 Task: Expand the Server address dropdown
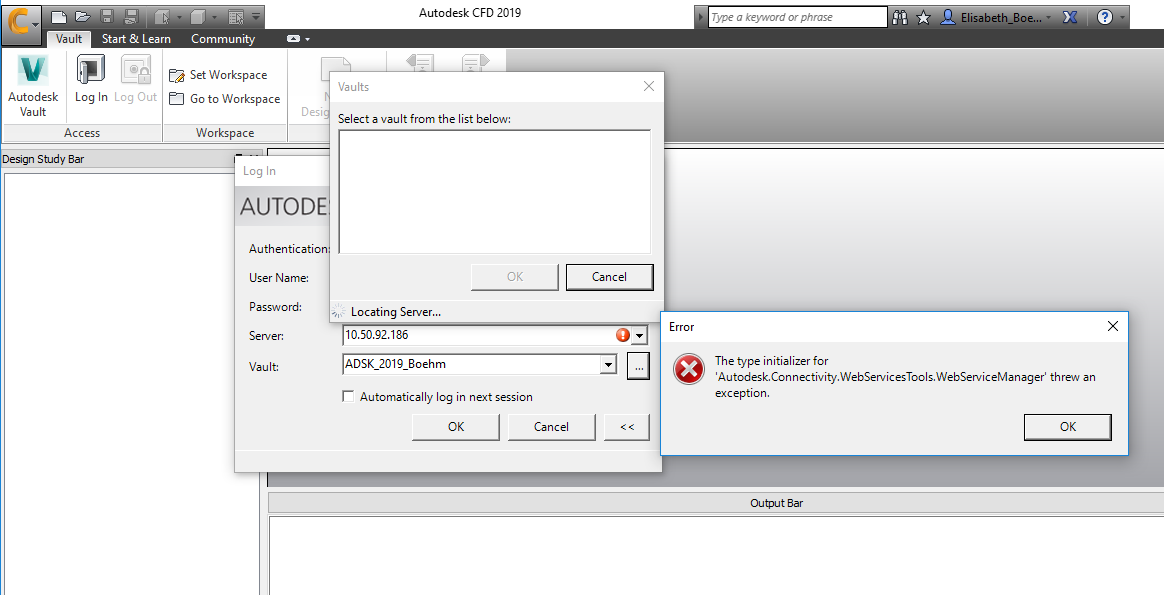(x=639, y=336)
